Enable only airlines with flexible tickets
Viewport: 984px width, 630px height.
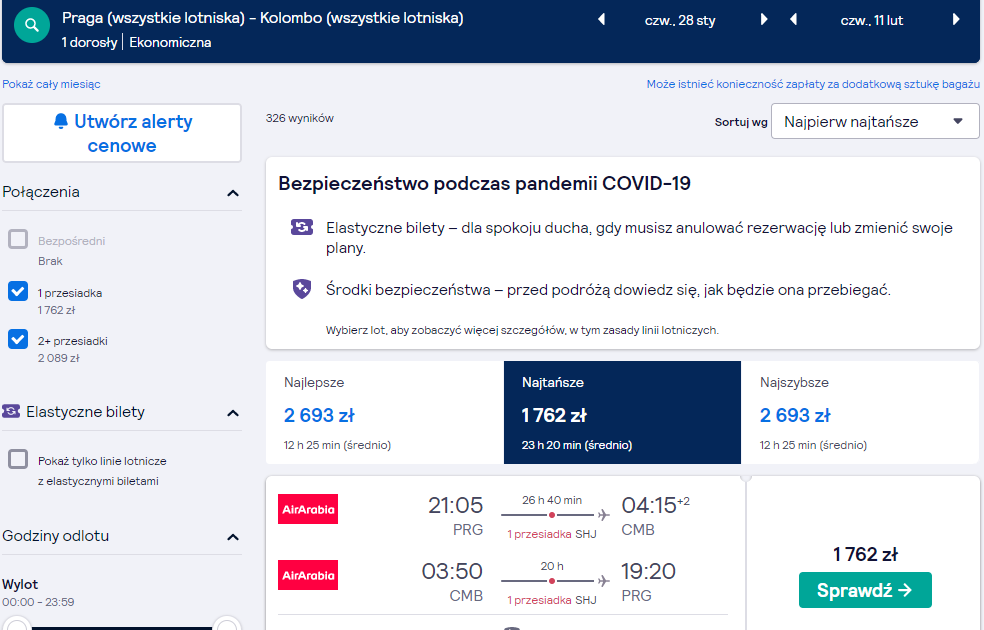(18, 459)
